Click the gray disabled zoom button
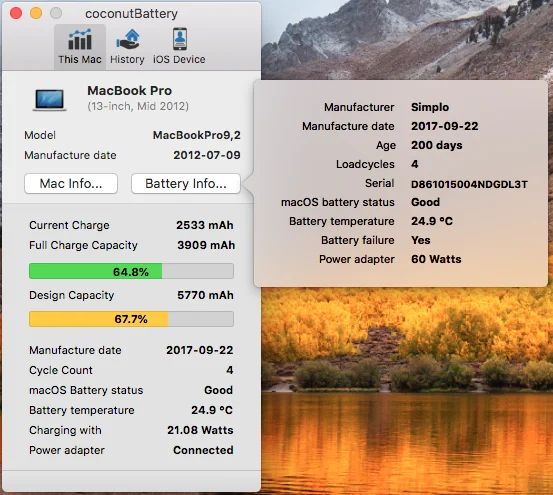The image size is (553, 495). pos(56,13)
